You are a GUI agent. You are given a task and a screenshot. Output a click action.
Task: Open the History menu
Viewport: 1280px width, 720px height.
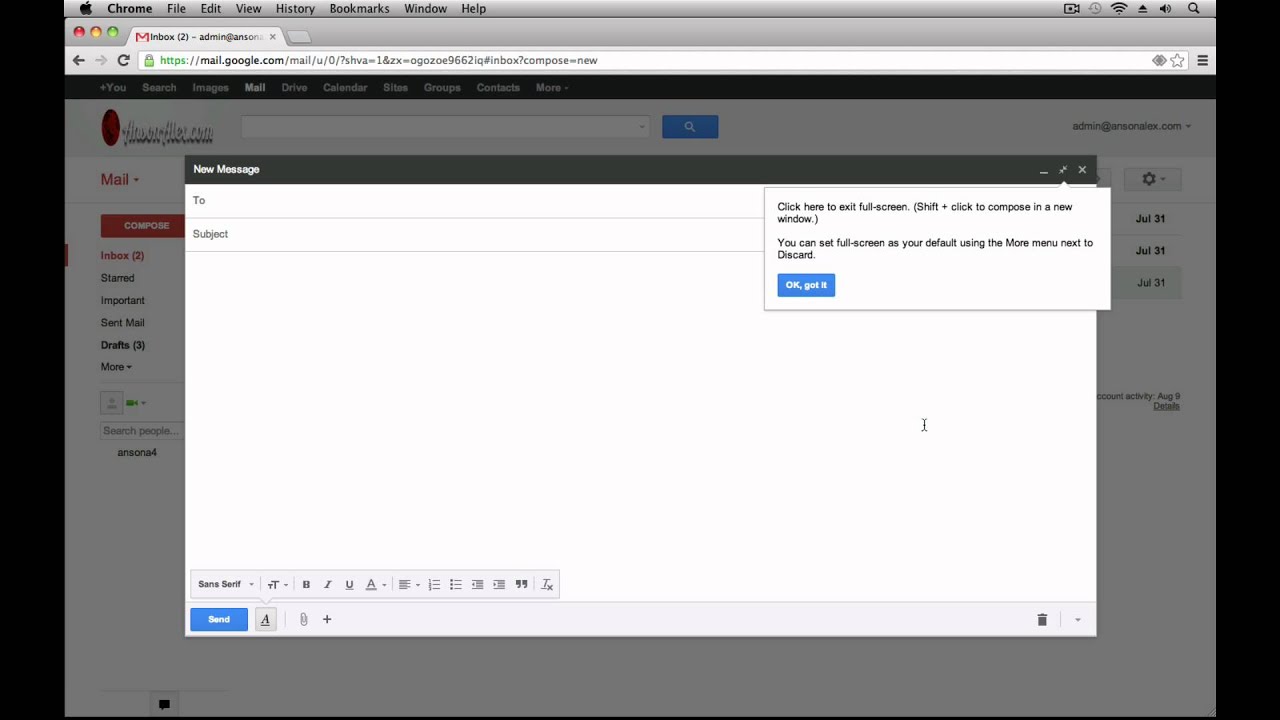click(295, 9)
